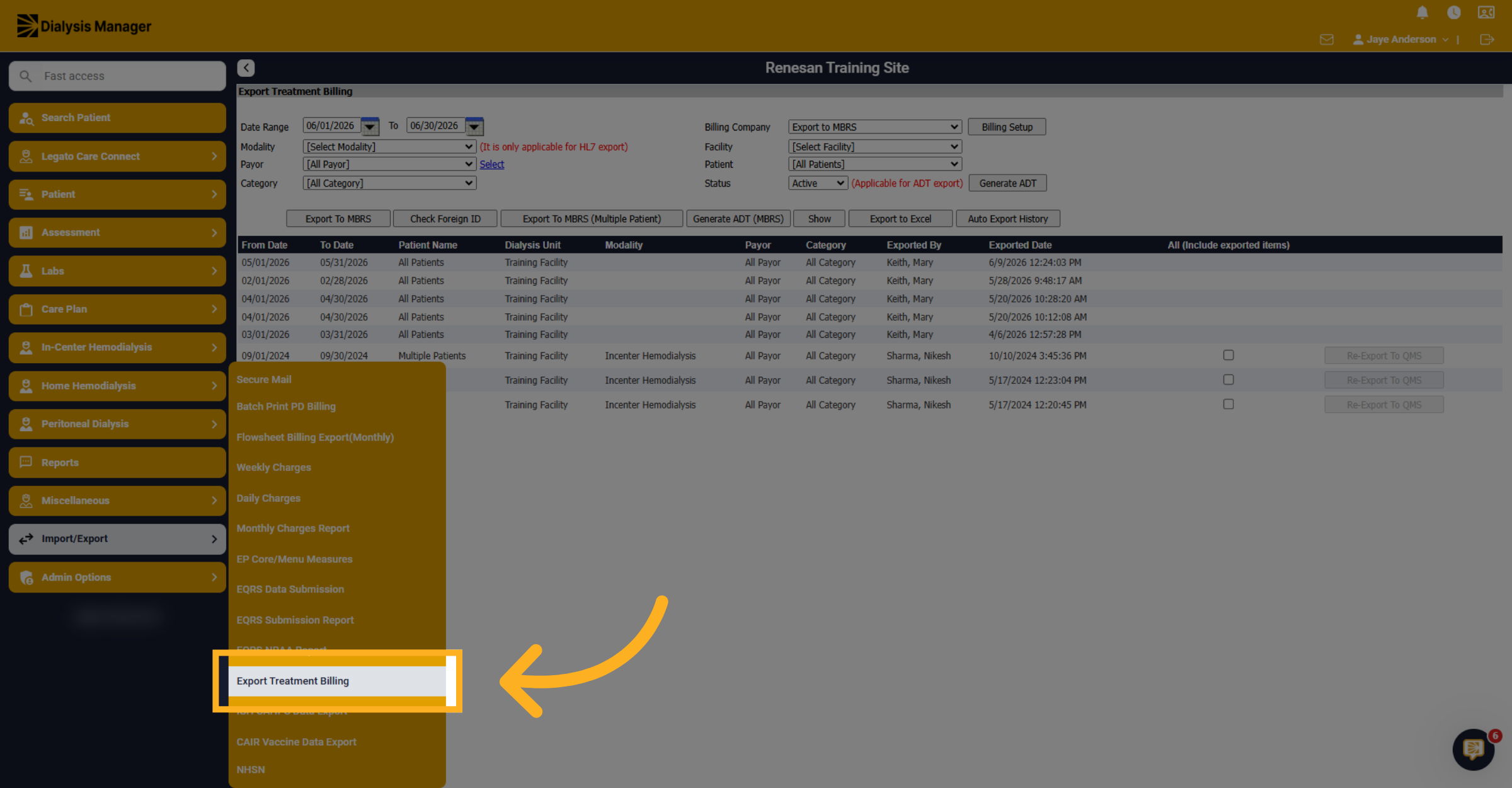Open the Active status dropdown
Screen dimensions: 1512x788
[818, 183]
